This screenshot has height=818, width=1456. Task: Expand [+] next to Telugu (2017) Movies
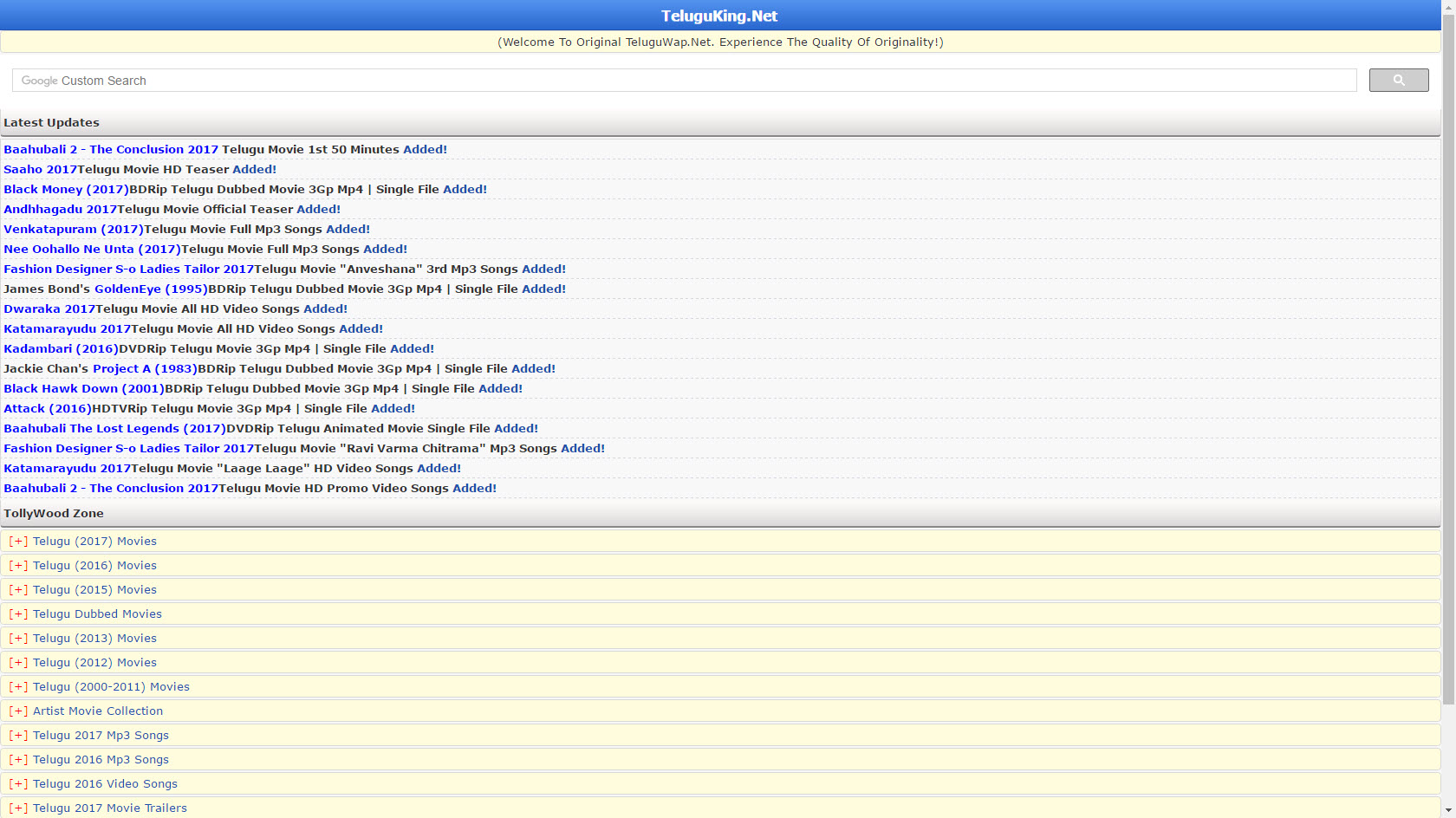tap(18, 541)
